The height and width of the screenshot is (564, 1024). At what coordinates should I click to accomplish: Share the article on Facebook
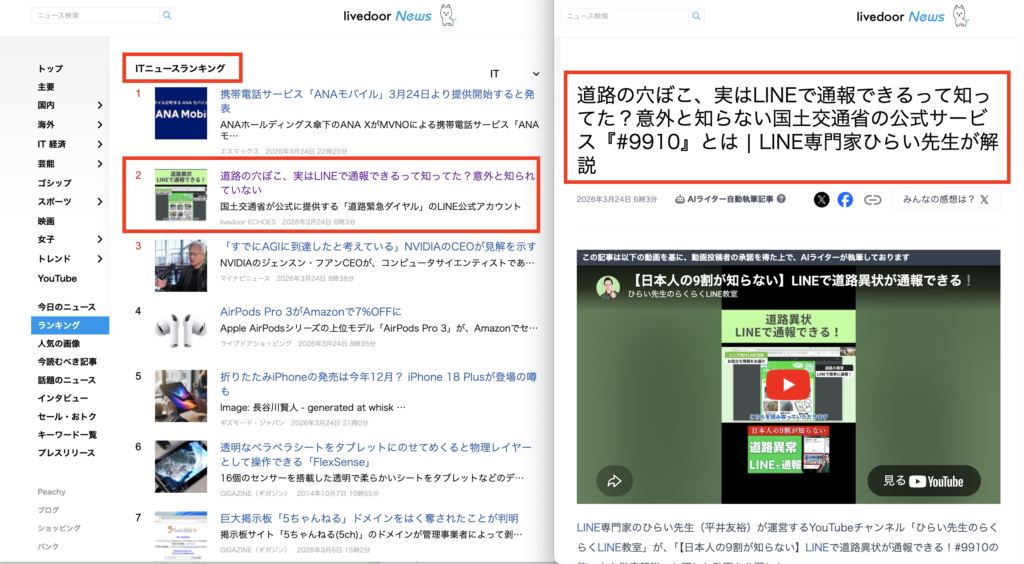tap(845, 199)
